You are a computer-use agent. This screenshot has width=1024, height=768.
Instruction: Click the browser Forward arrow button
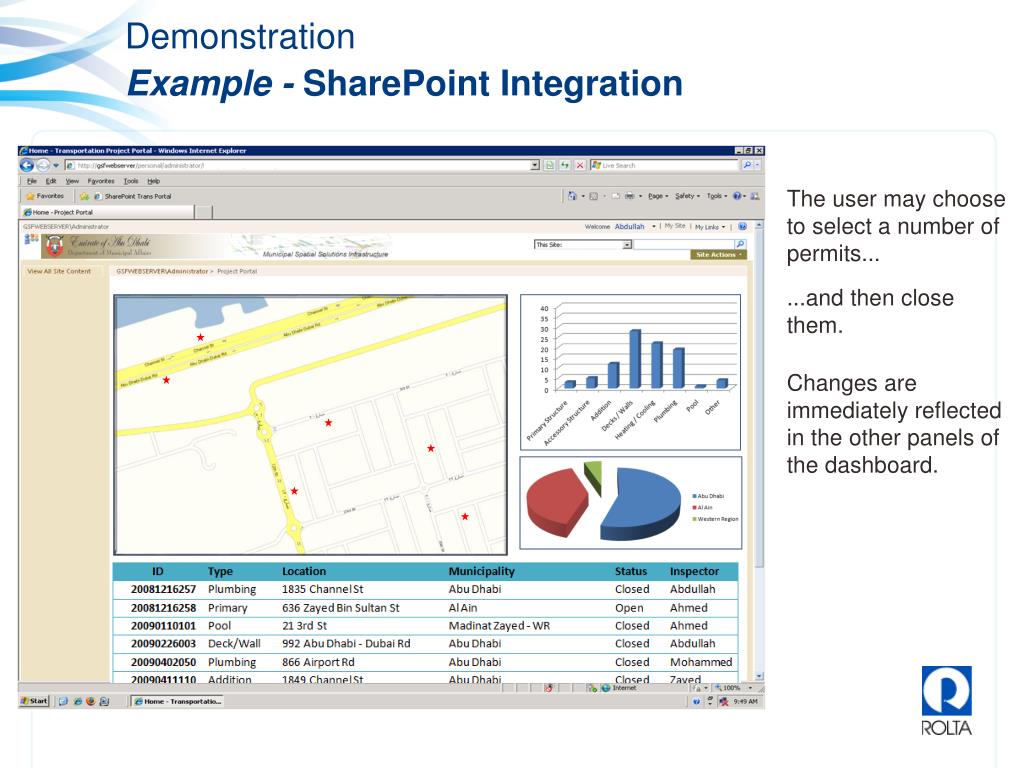[x=43, y=165]
